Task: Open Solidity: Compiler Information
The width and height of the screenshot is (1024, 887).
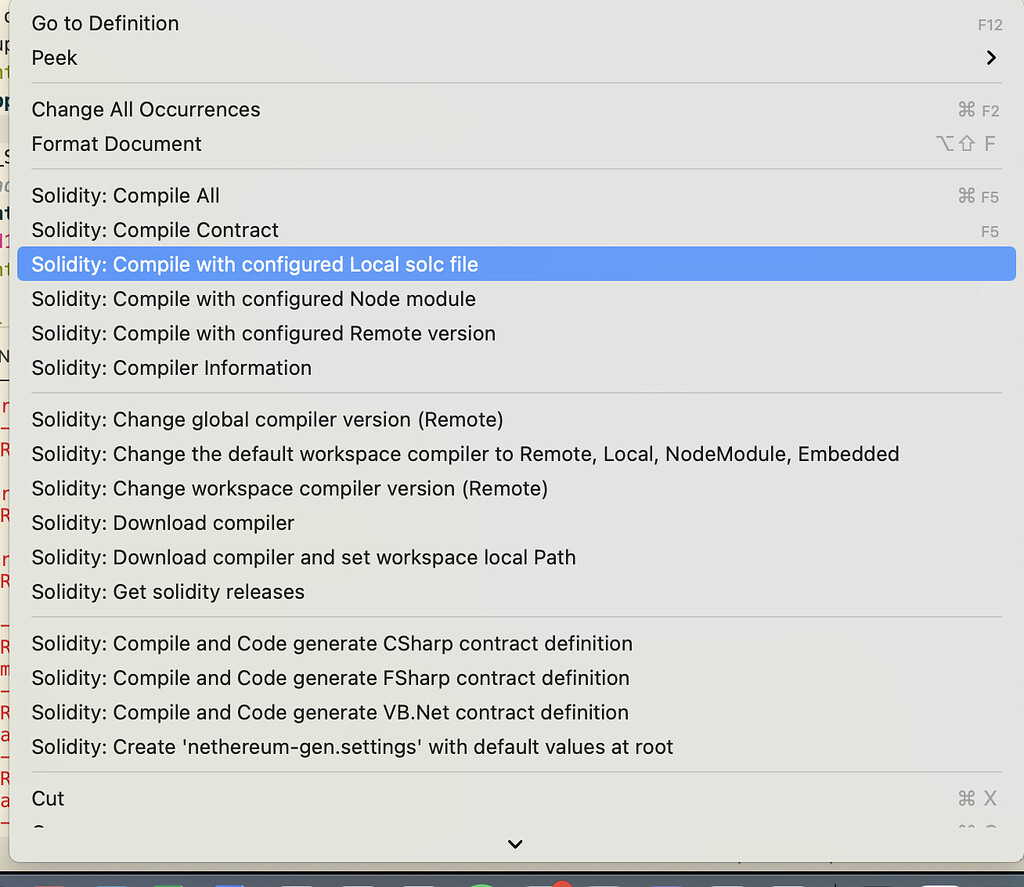Action: pyautogui.click(x=171, y=367)
